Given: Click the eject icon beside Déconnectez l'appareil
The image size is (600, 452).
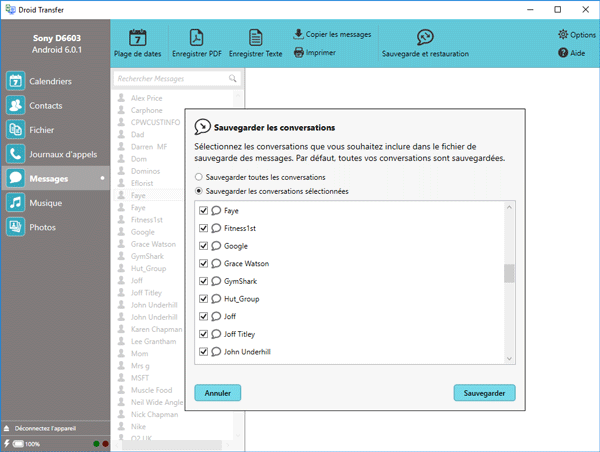Looking at the screenshot, I should (7, 428).
